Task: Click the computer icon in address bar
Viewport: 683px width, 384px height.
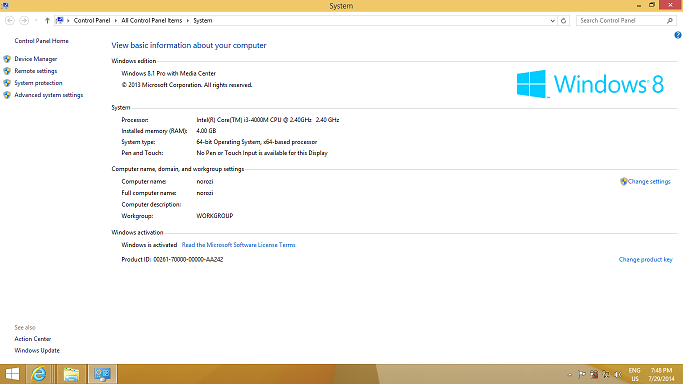Action: pyautogui.click(x=60, y=20)
